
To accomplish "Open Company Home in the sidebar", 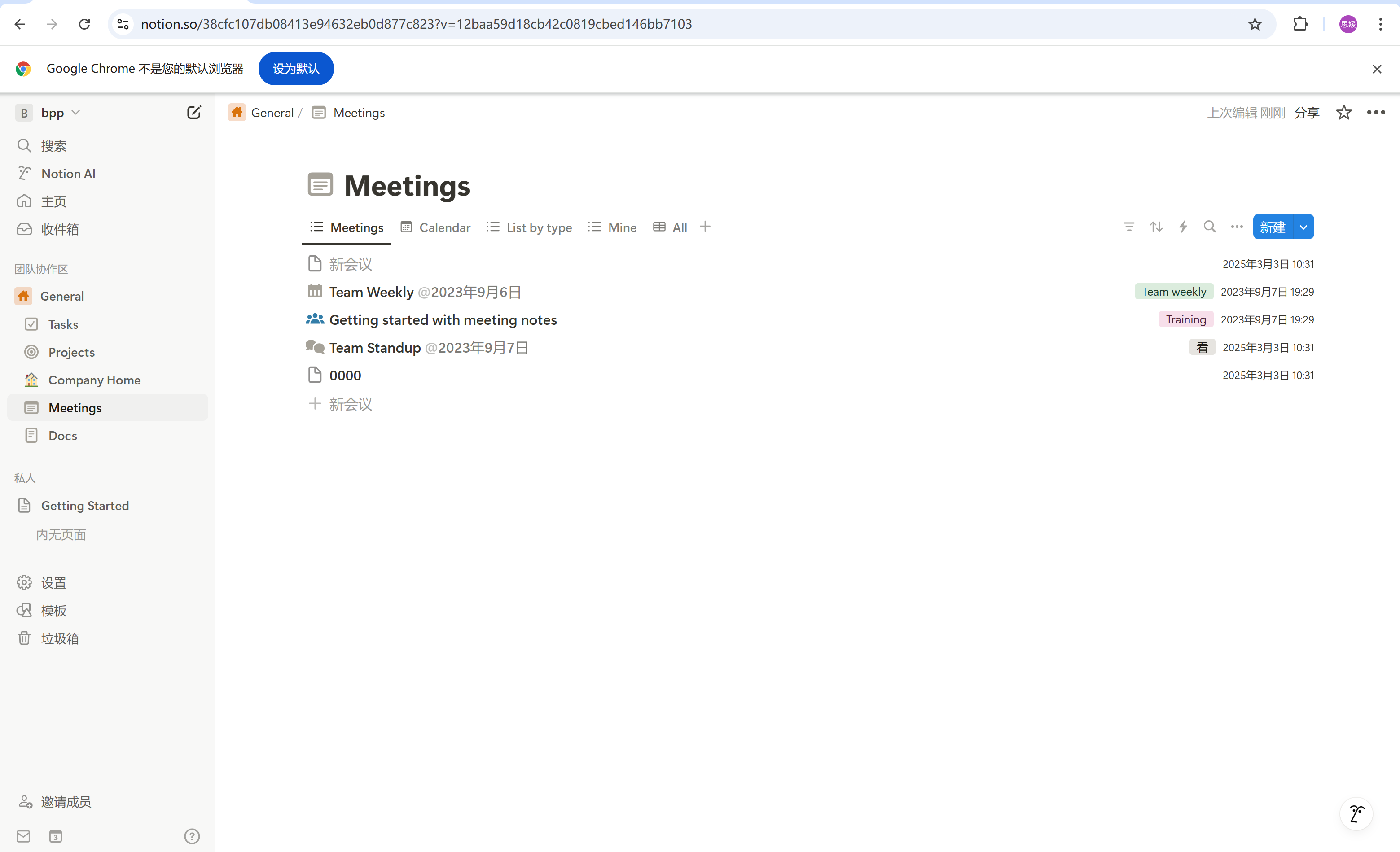I will point(94,380).
